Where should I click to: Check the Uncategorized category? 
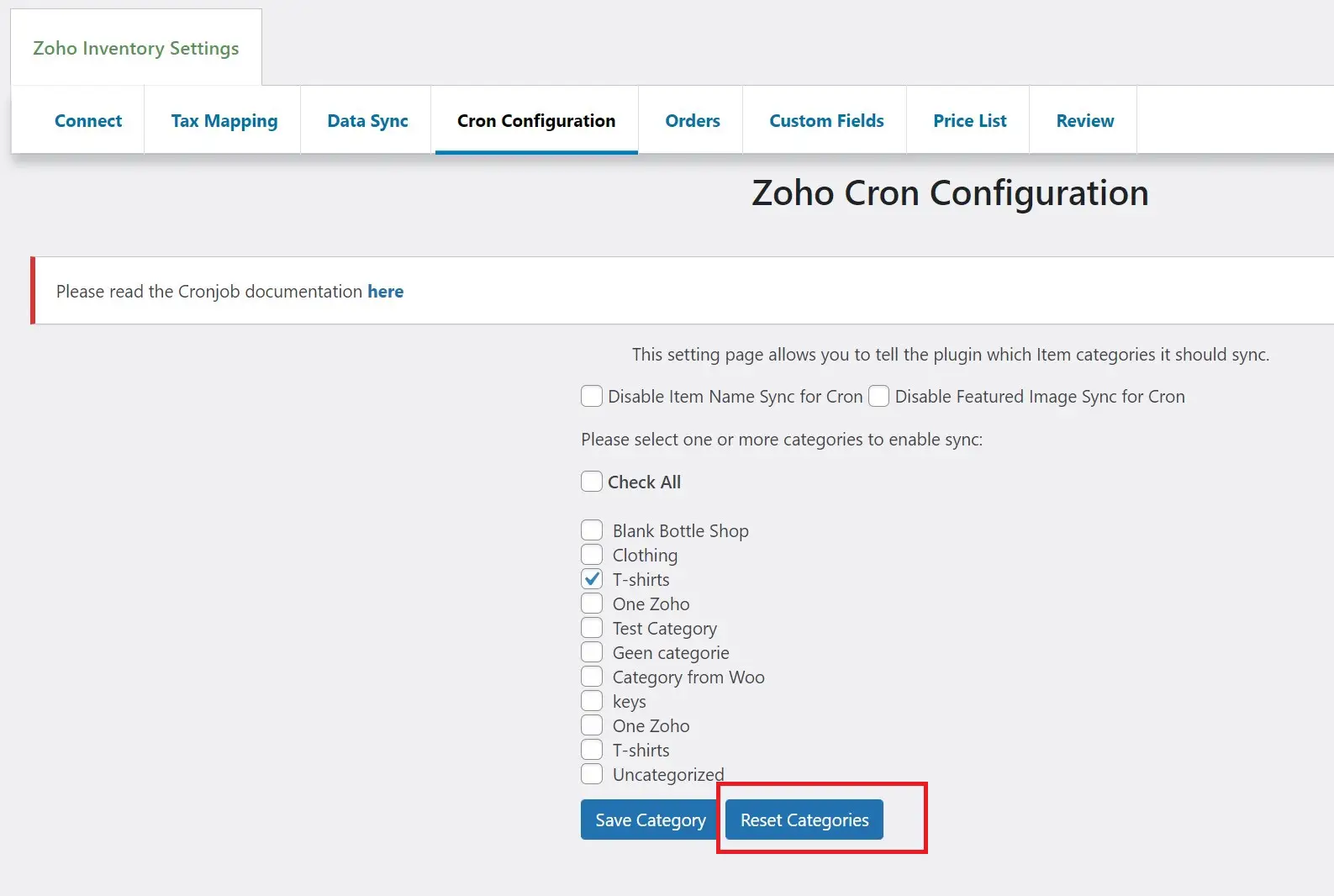[591, 773]
